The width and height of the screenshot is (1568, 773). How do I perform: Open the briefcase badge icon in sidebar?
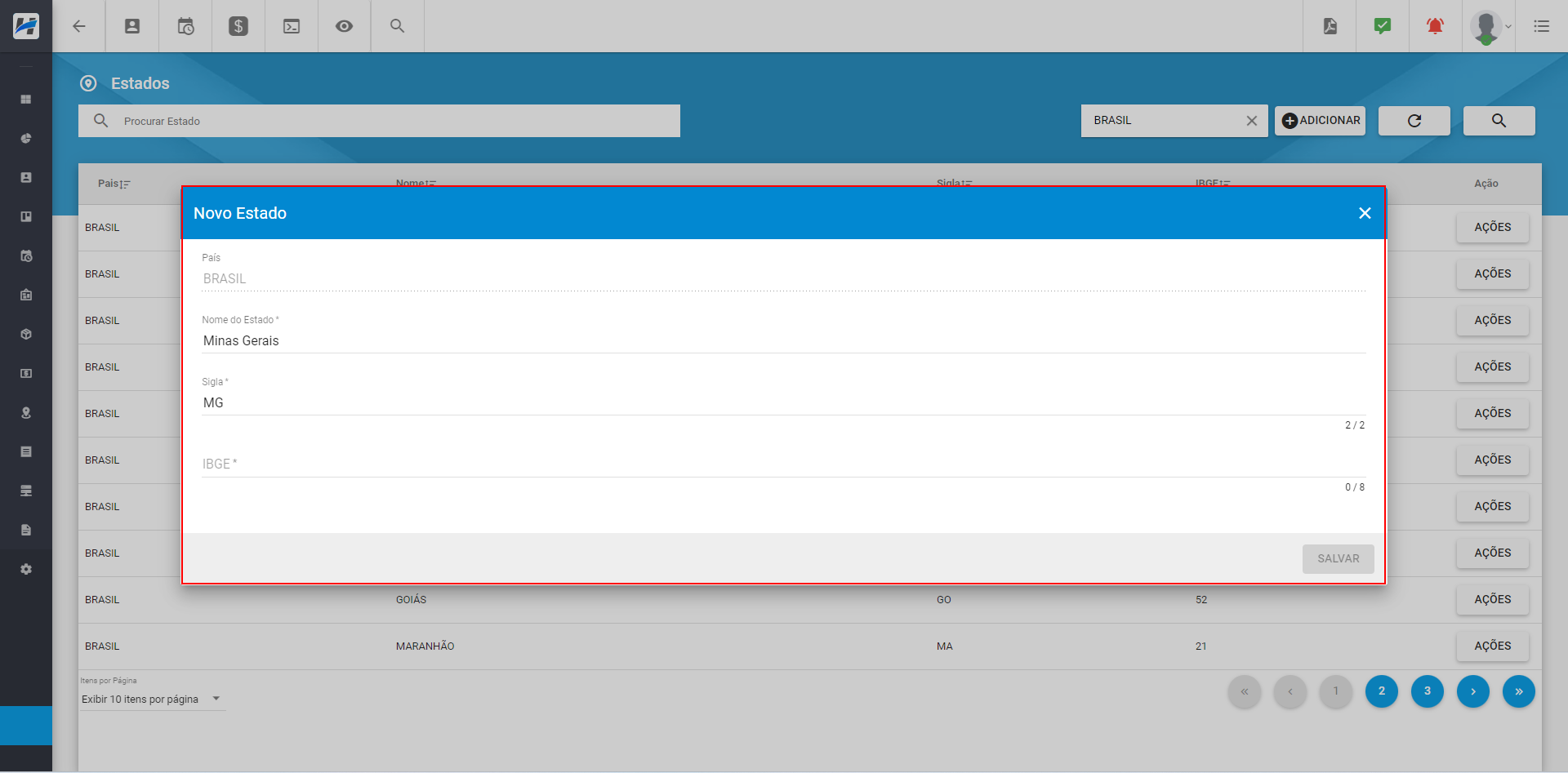pyautogui.click(x=26, y=295)
